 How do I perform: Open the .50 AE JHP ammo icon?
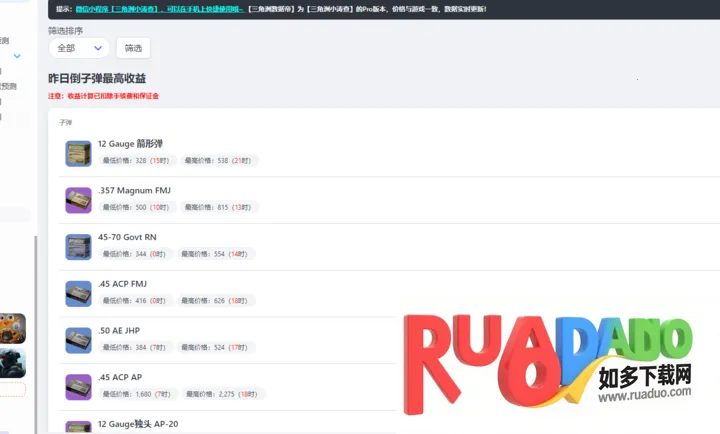pyautogui.click(x=78, y=340)
